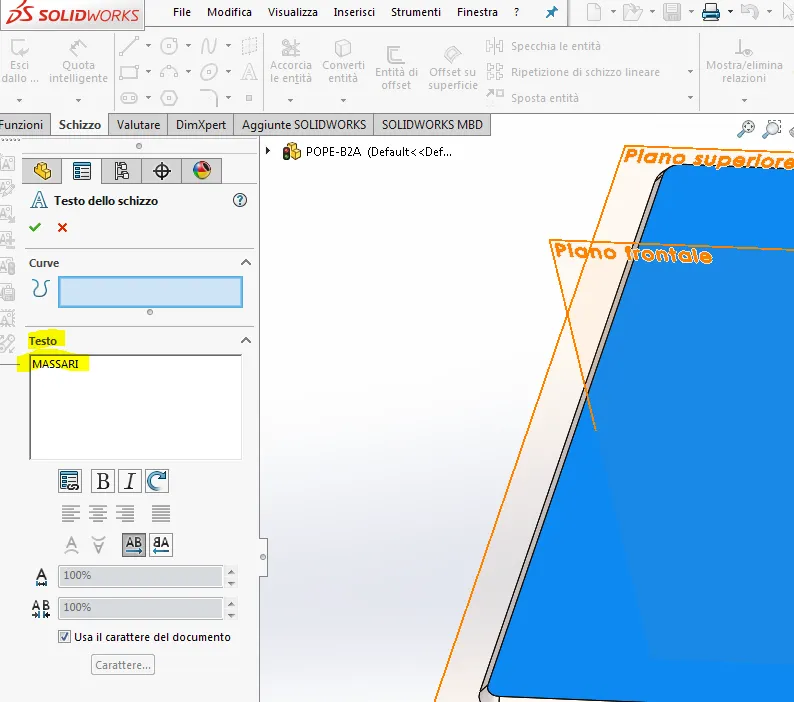Click the Undo arrow icon
This screenshot has width=794, height=702.
point(750,11)
